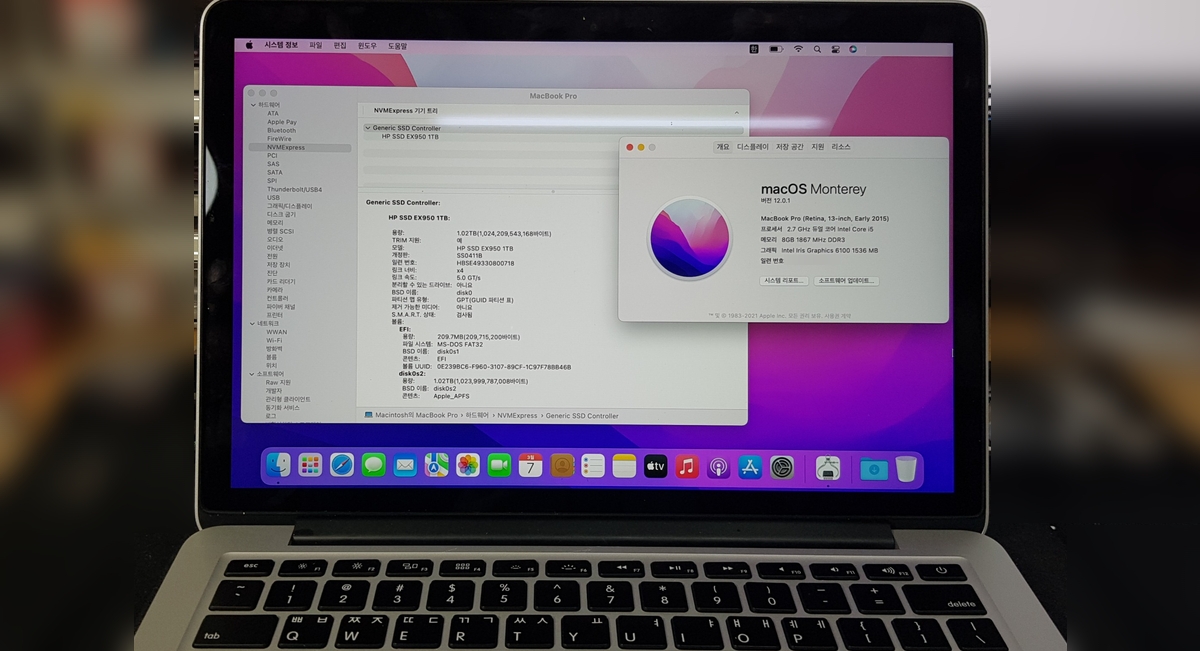Screen dimensions: 1200x651
Task: Collapse Generic SSD Controller tree row
Action: [x=367, y=128]
